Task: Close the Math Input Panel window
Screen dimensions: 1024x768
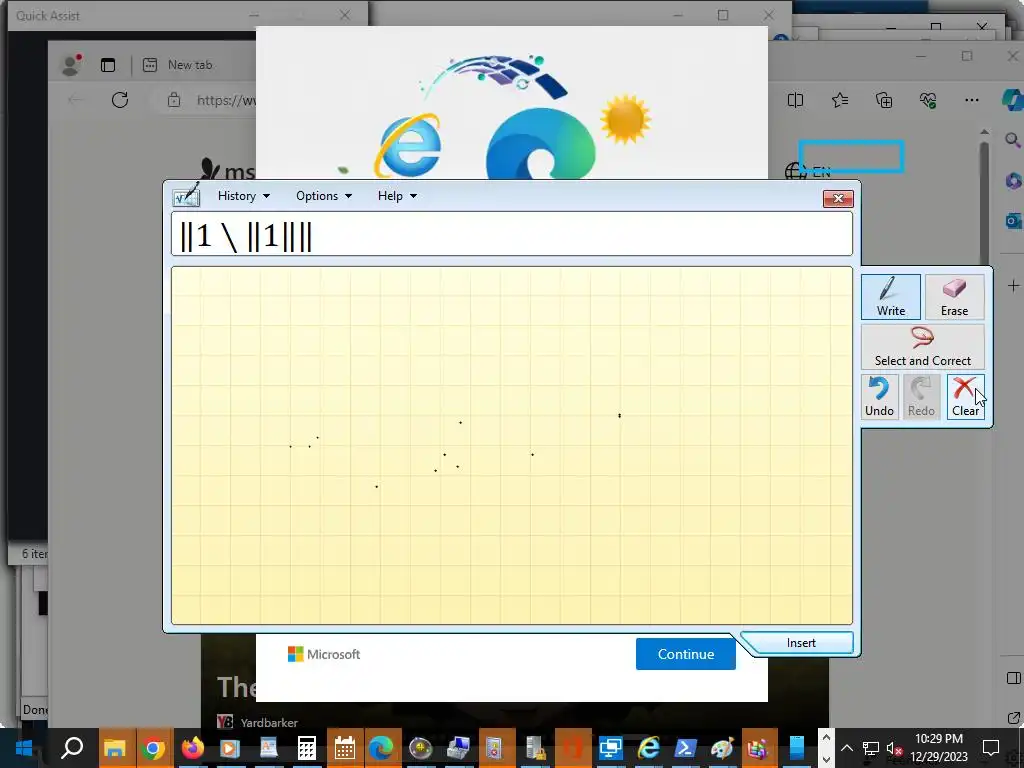Action: tap(838, 198)
